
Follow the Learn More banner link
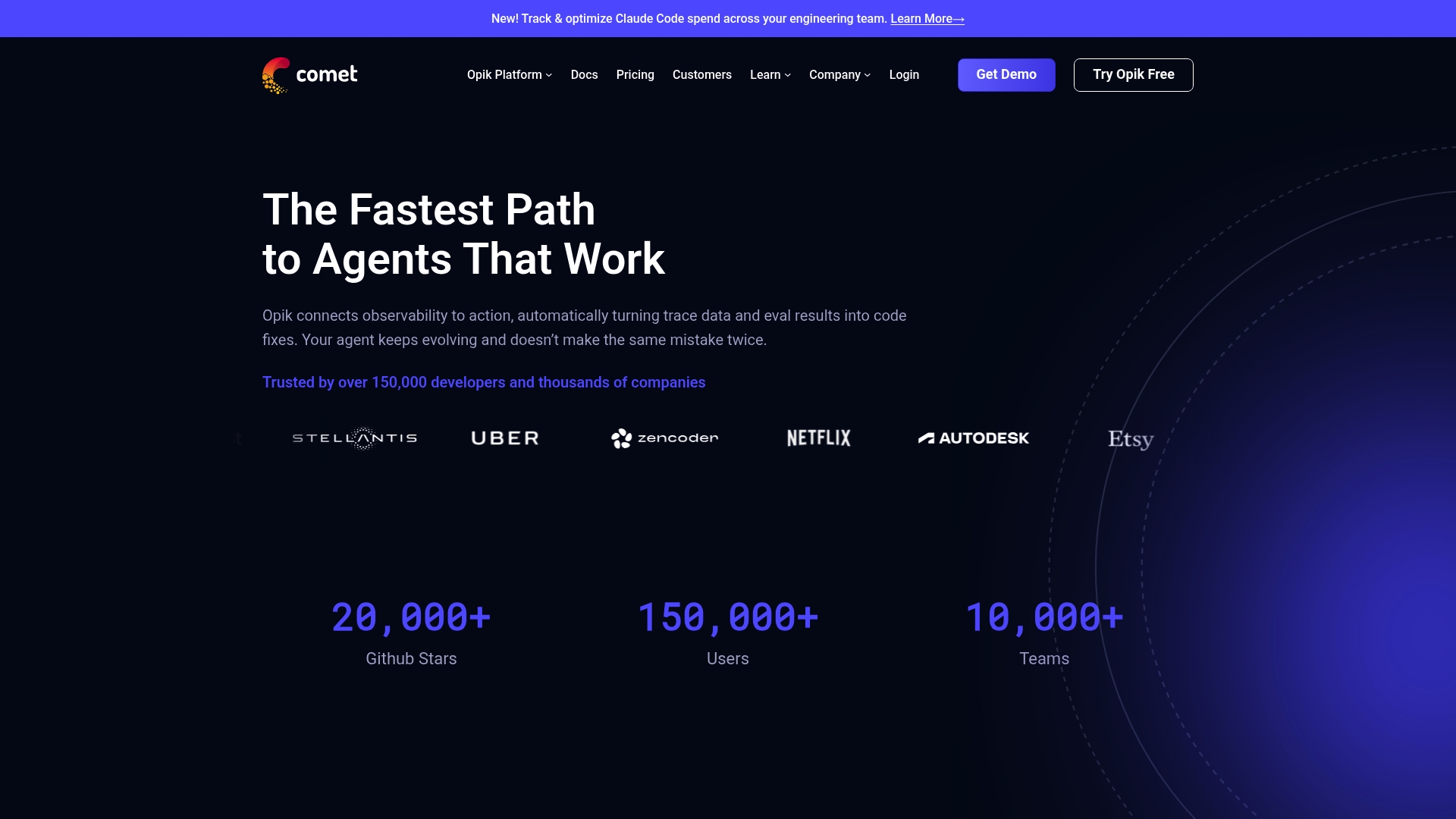coord(927,19)
